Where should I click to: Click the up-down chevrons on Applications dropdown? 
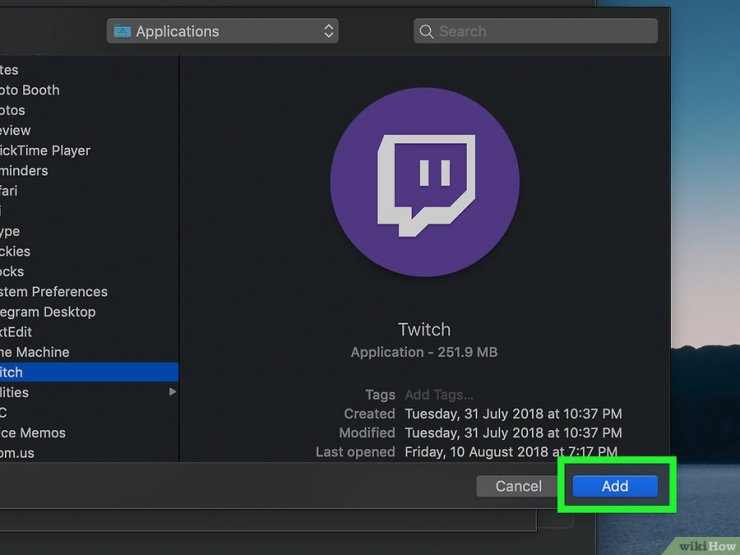tap(328, 31)
